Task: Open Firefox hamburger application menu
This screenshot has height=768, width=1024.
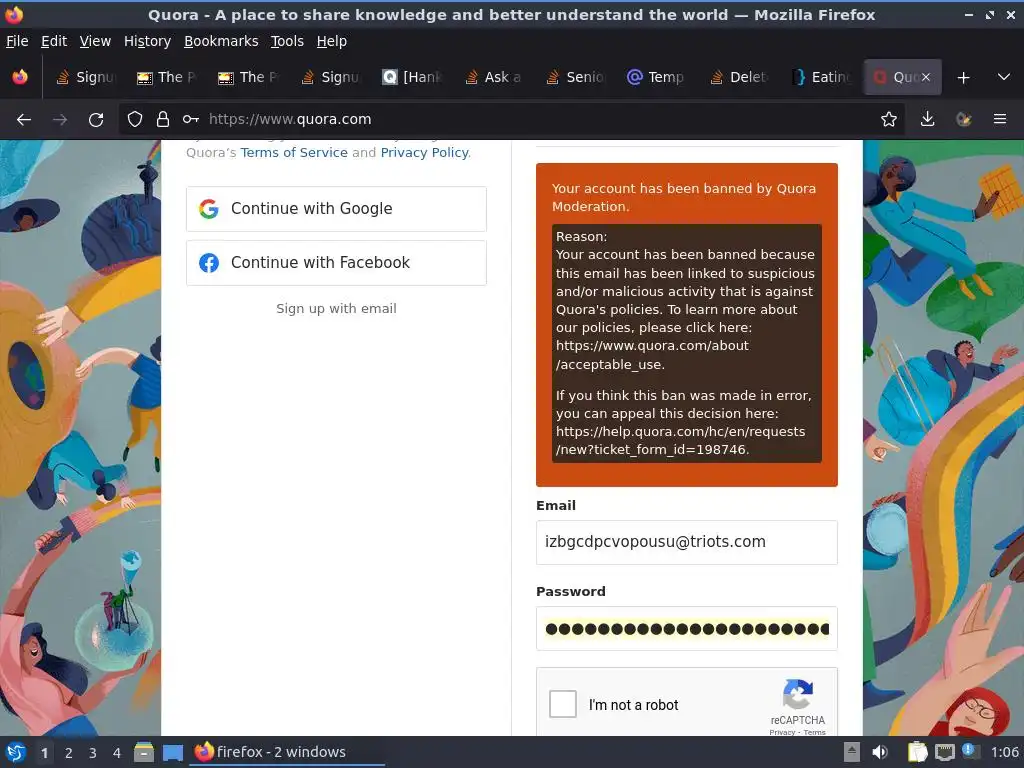Action: [x=999, y=119]
